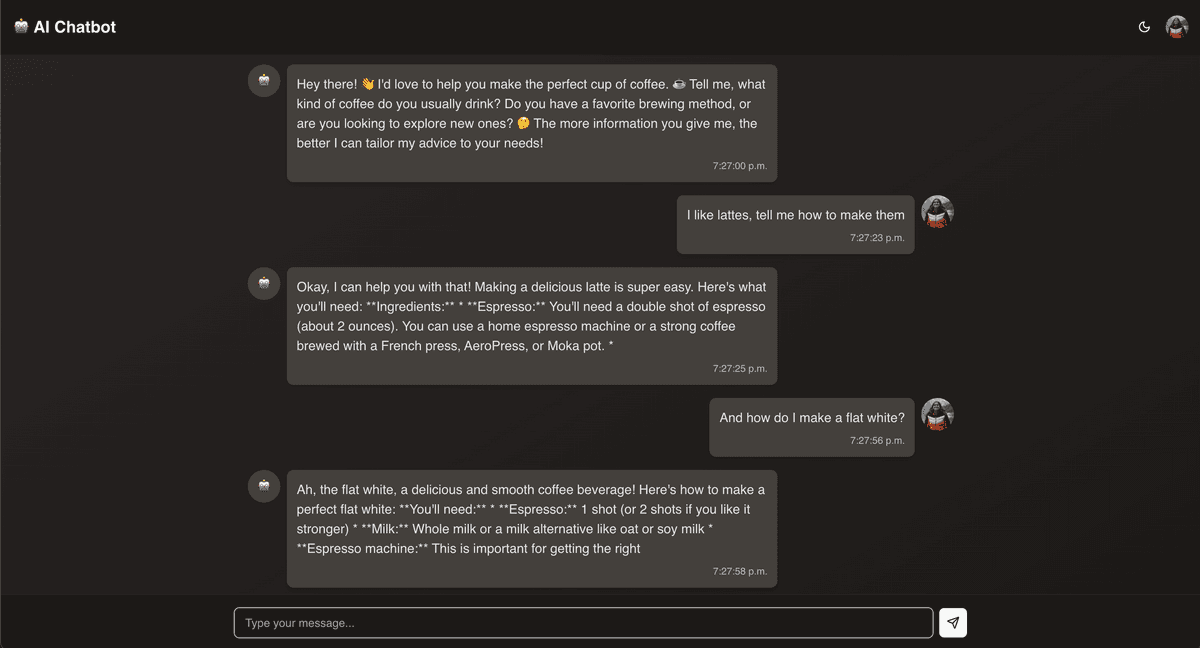Toggle dark mode with the moon icon
Viewport: 1200px width, 648px height.
click(1144, 27)
